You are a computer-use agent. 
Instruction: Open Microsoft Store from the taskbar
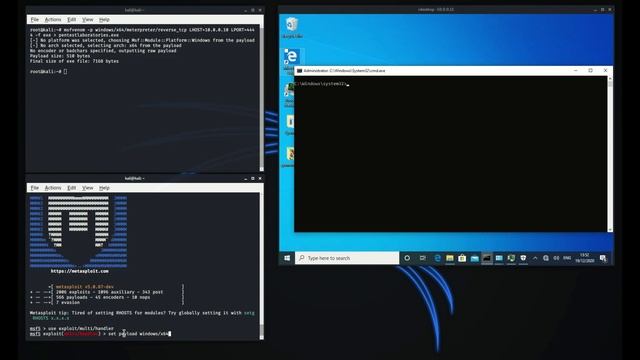point(462,258)
